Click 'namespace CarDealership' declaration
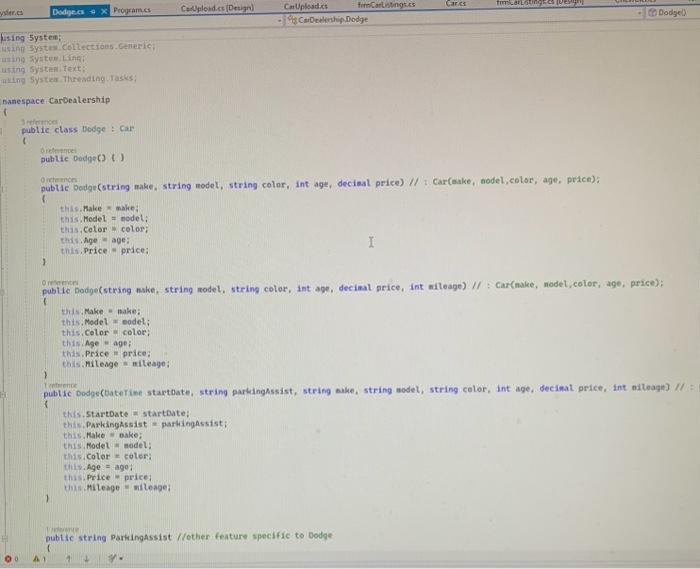Viewport: 700px width, 569px height. click(56, 100)
